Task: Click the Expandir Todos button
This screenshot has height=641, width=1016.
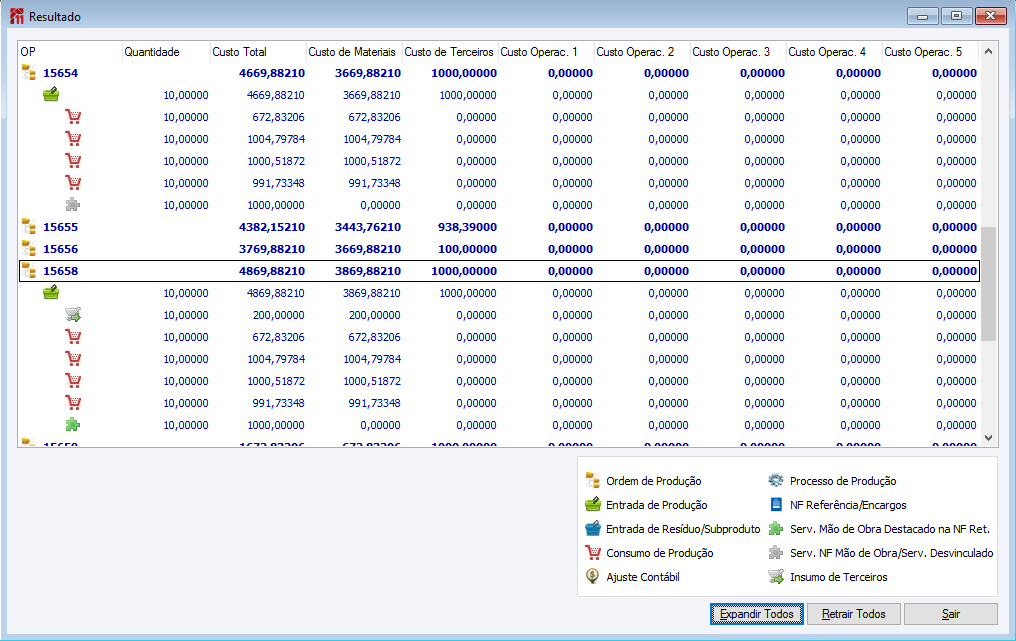Action: (x=757, y=614)
